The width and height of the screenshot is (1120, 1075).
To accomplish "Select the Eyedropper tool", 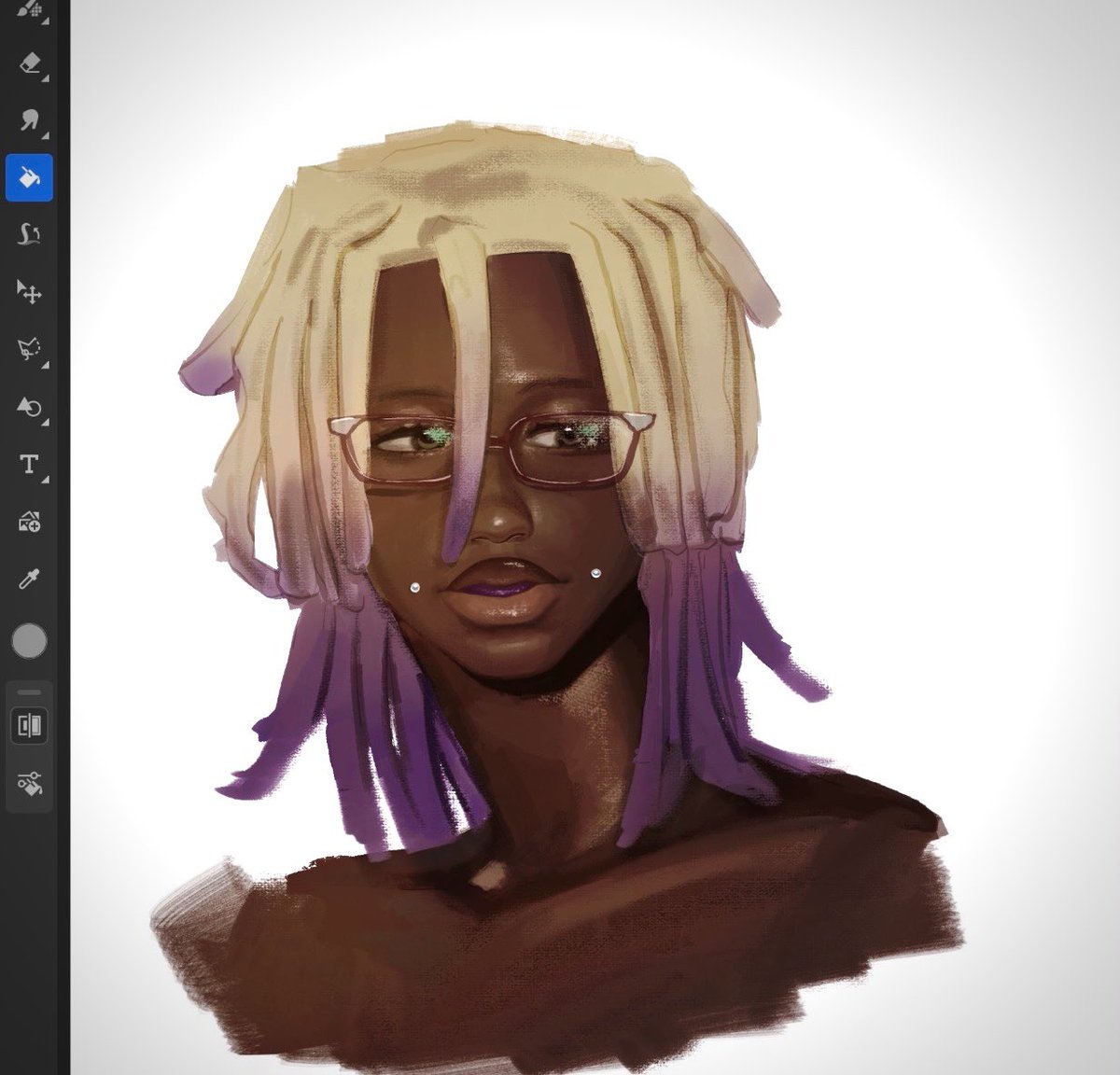I will click(x=29, y=579).
